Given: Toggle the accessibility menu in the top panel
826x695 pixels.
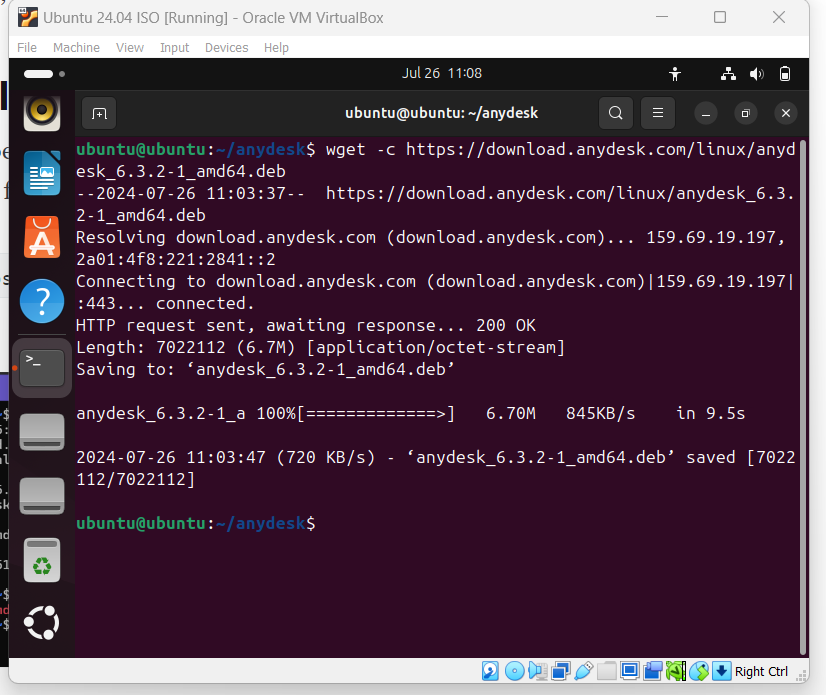Looking at the screenshot, I should pyautogui.click(x=675, y=73).
